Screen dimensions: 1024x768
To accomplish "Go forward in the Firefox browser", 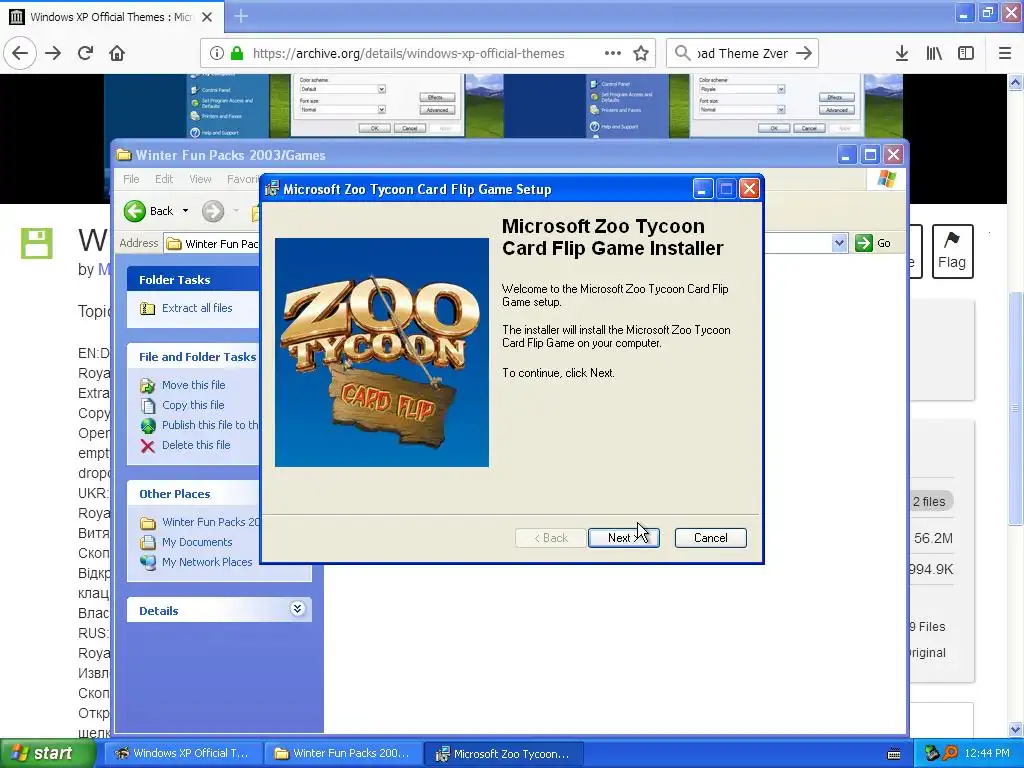I will click(x=53, y=53).
